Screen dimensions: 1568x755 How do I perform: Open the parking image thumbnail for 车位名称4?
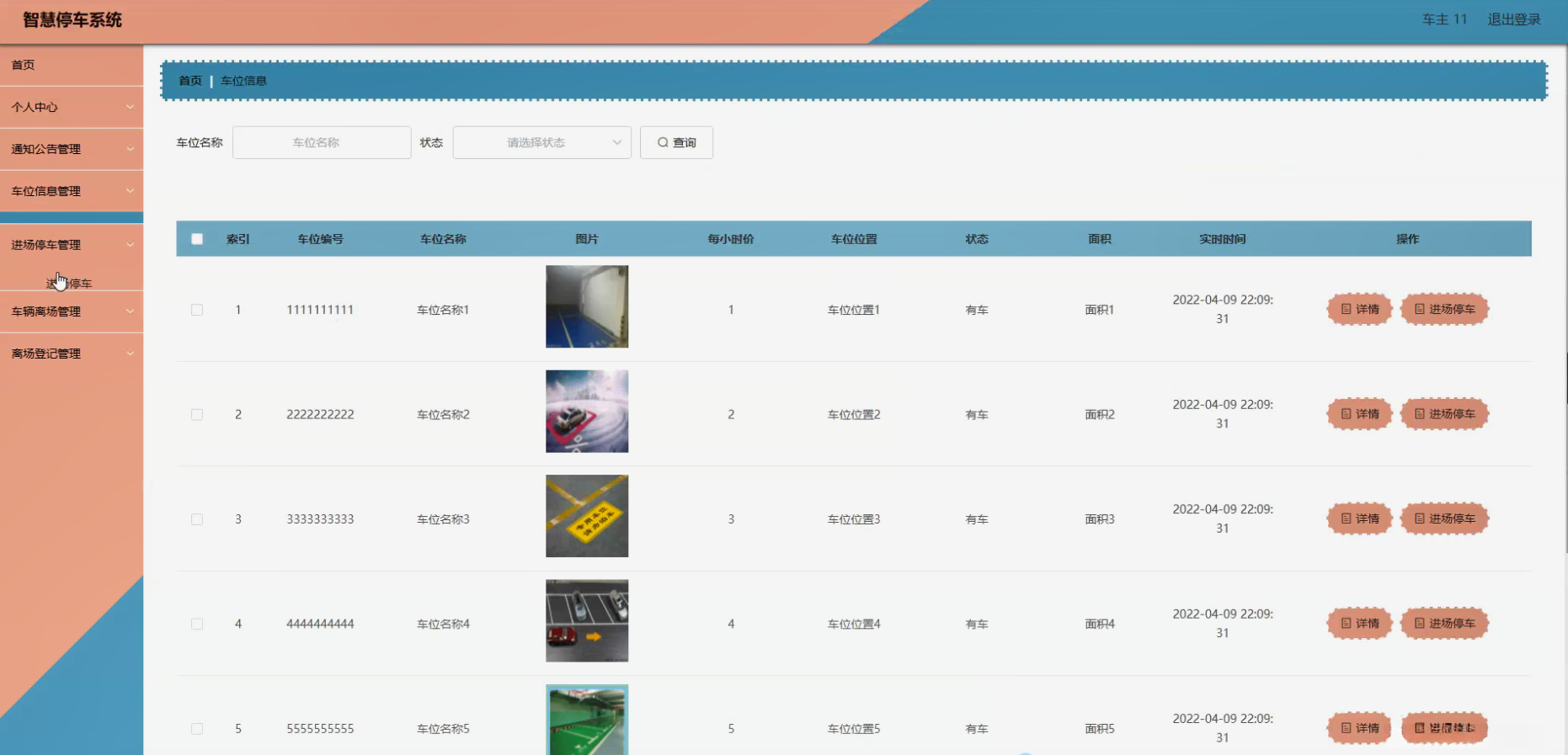click(x=587, y=621)
